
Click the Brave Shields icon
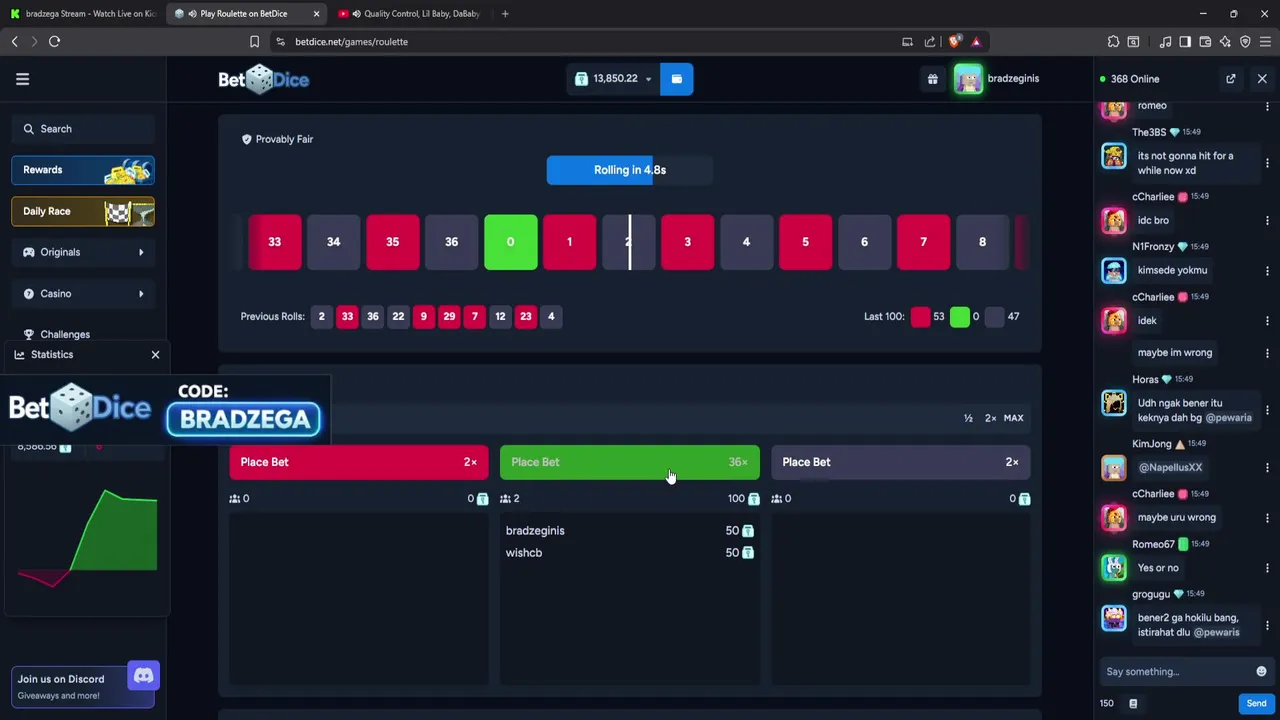954,42
